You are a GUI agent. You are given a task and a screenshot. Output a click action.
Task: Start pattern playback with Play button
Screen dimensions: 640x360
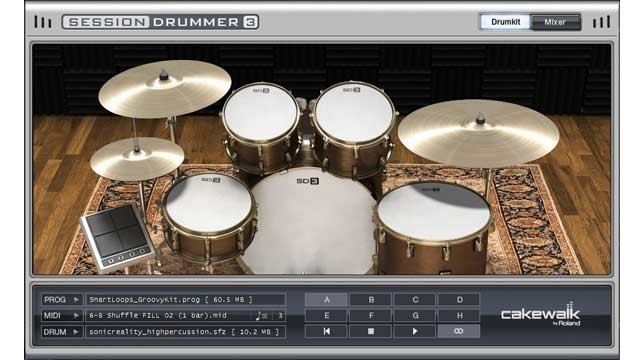tap(415, 331)
